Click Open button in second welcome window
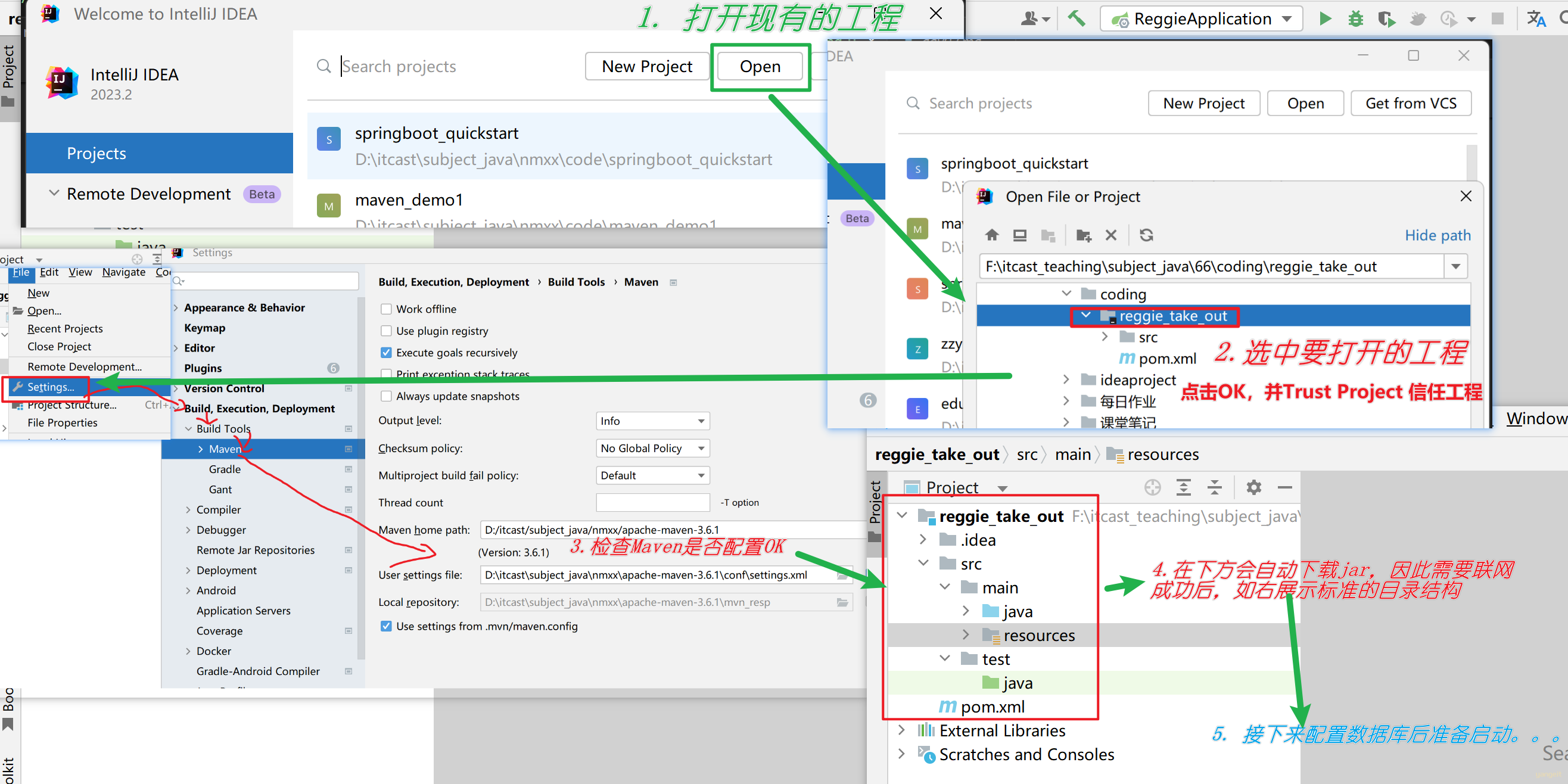 point(1305,104)
